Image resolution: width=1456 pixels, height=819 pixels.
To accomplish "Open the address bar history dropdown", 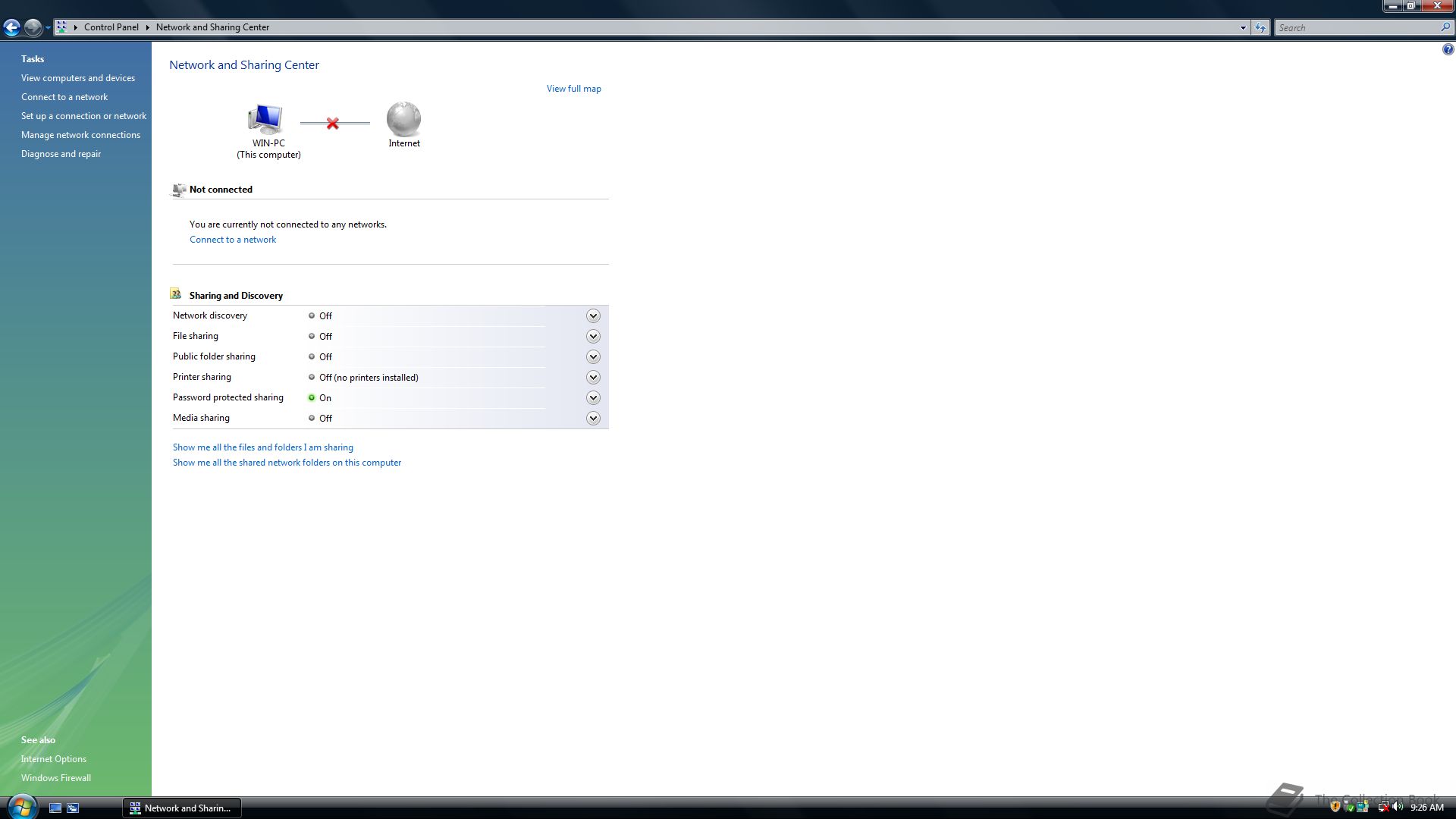I will coord(1243,28).
